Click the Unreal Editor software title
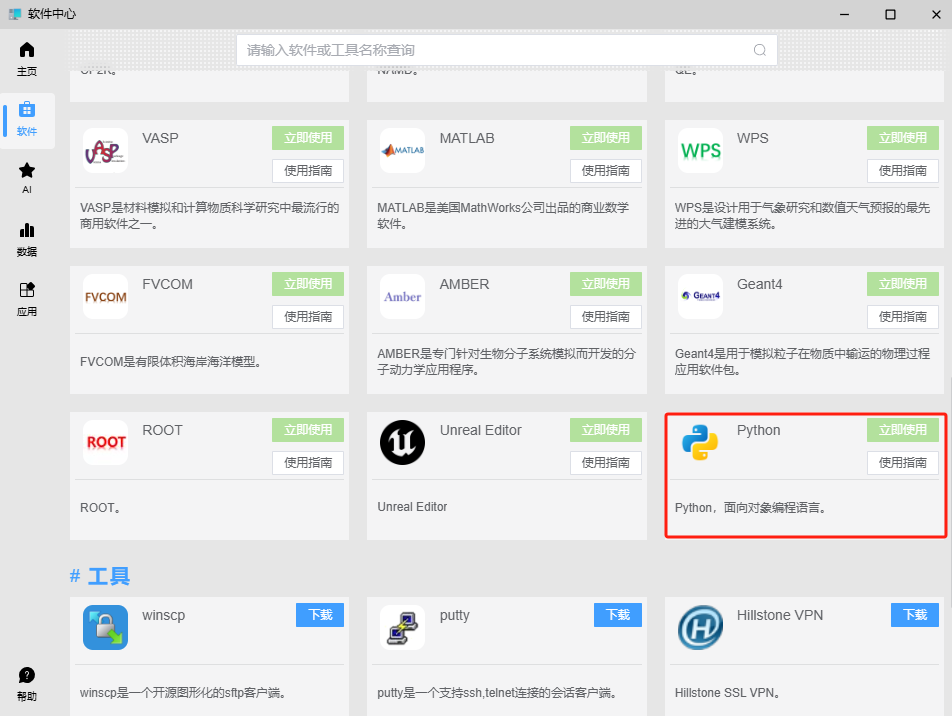Image resolution: width=952 pixels, height=716 pixels. pos(480,430)
